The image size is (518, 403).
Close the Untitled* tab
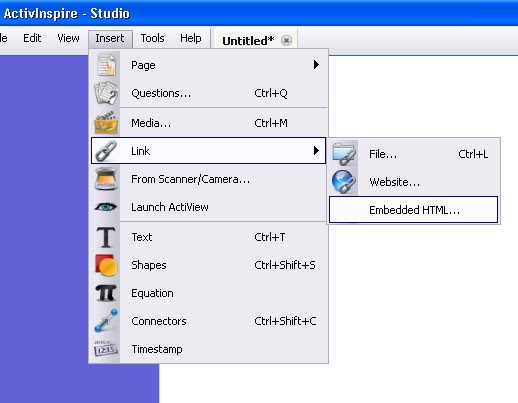pos(286,41)
